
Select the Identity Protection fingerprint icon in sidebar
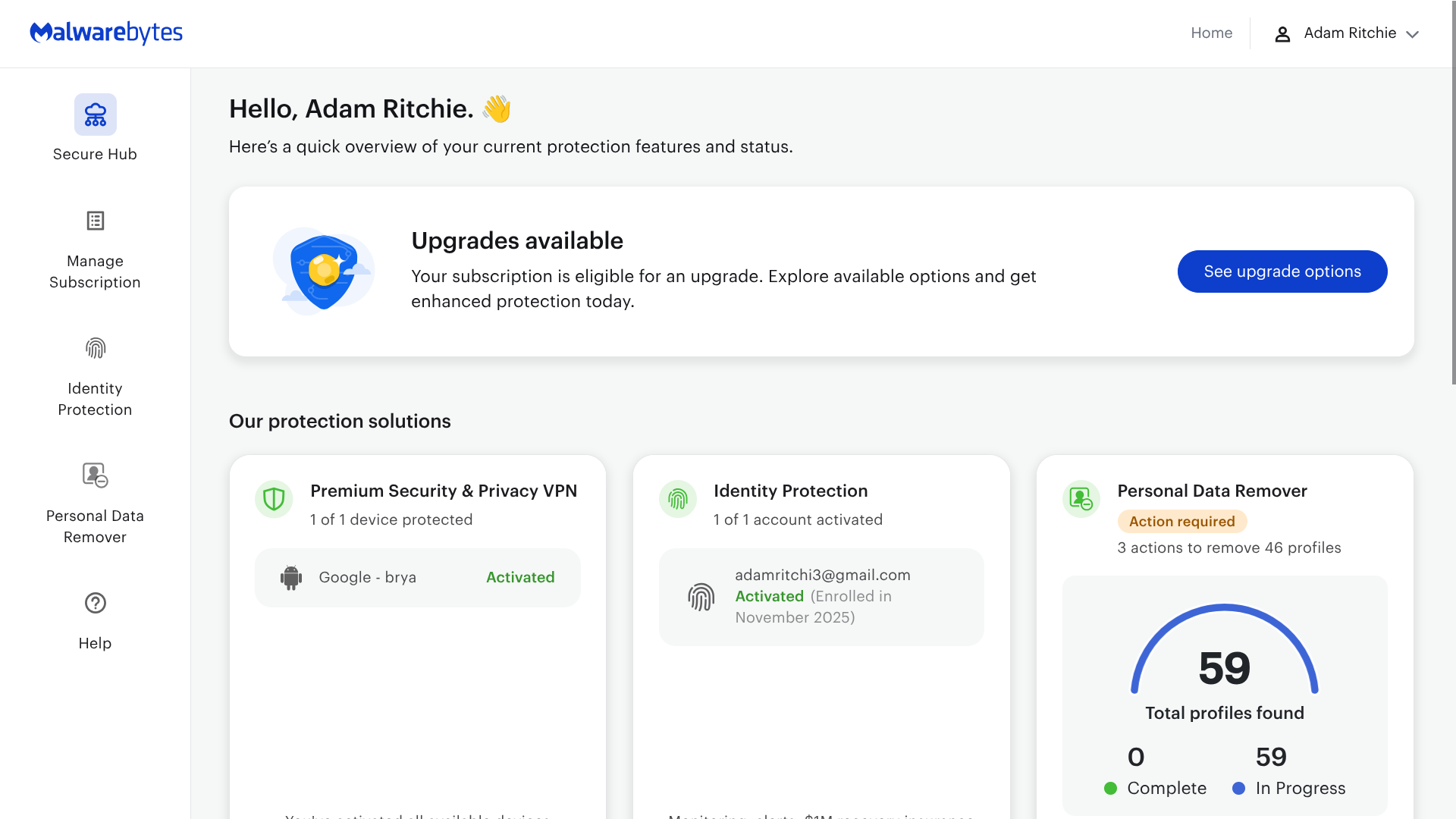(x=96, y=348)
